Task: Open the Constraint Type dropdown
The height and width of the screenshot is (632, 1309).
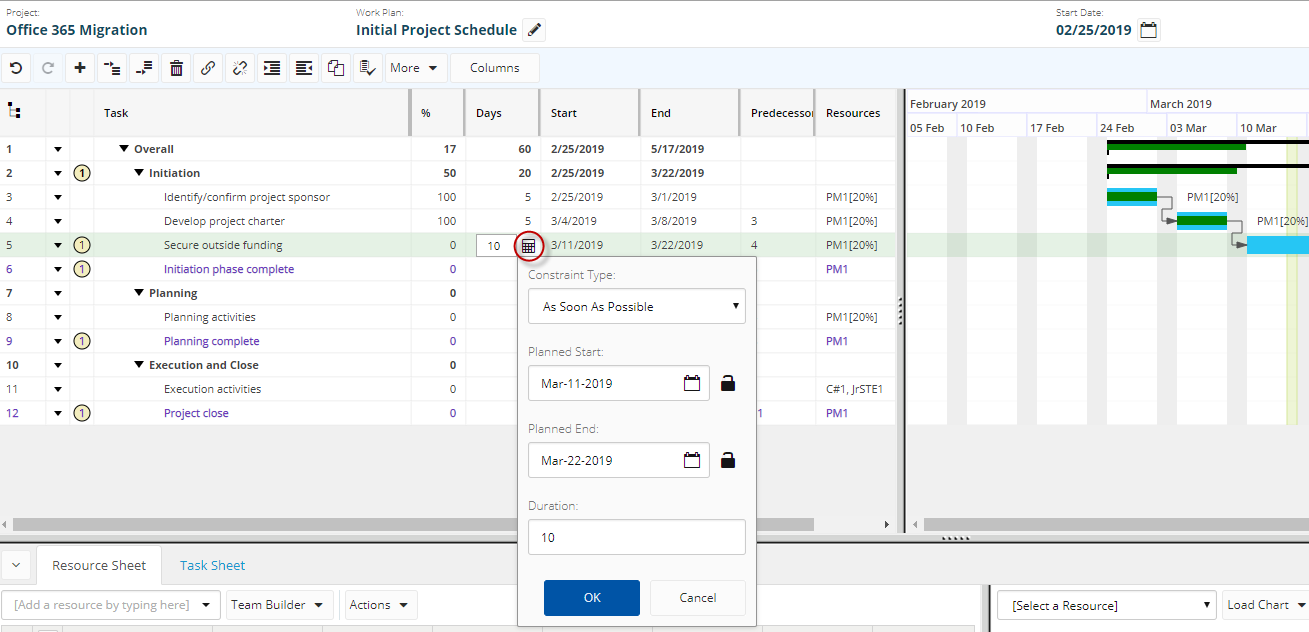Action: (636, 307)
